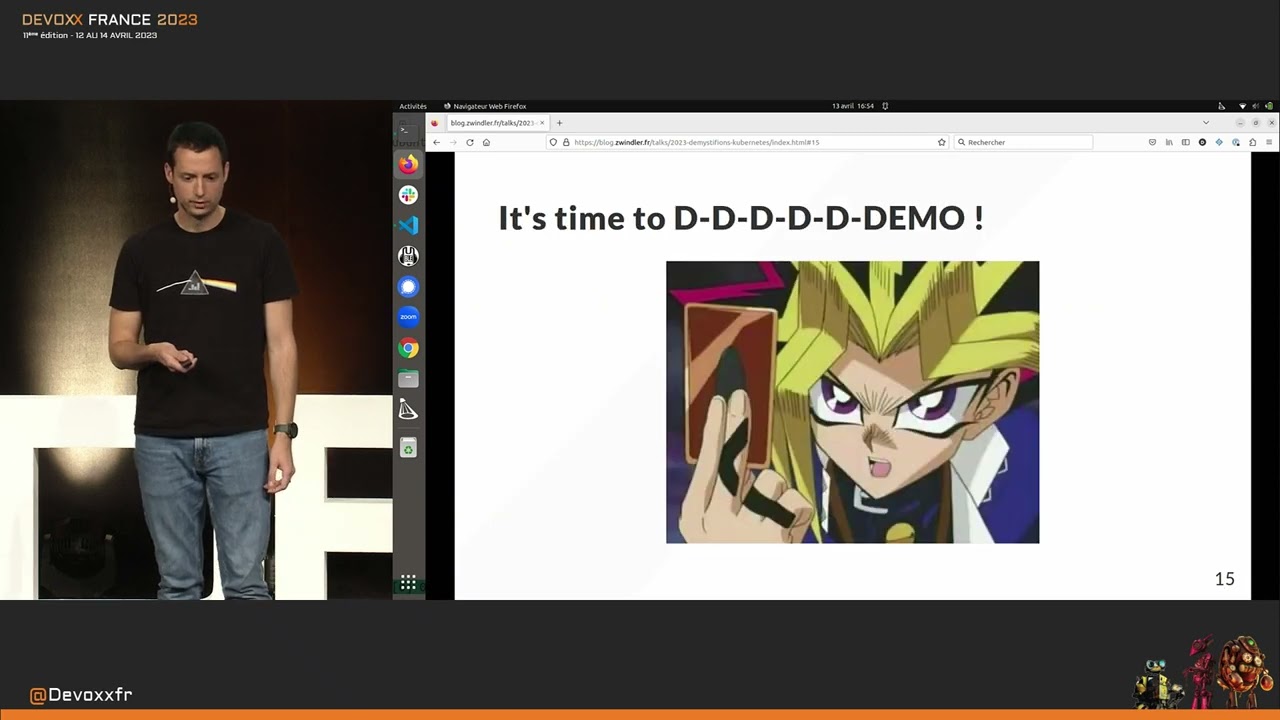1280x720 pixels.
Task: Open the Firefox library icon
Action: point(1169,142)
